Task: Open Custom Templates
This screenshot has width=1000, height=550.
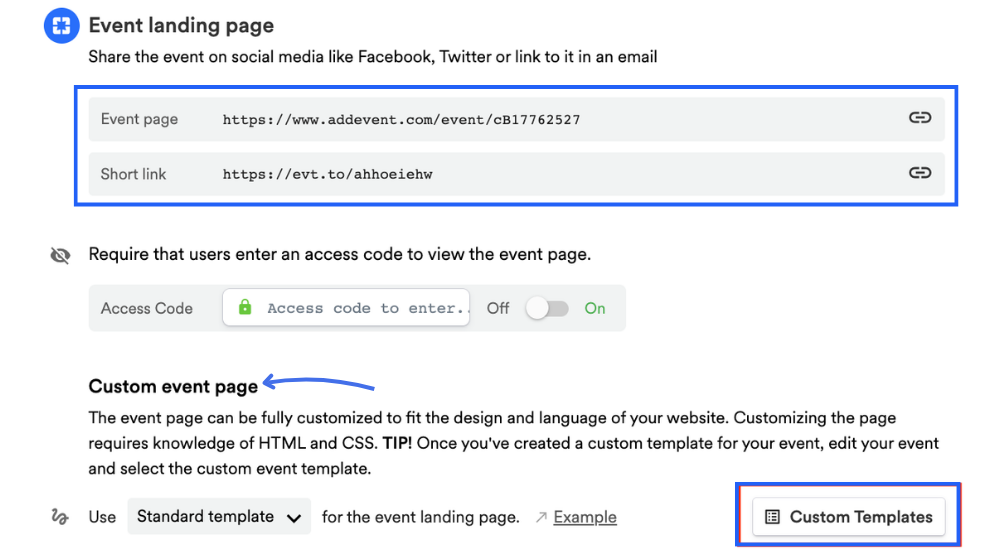Action: click(x=849, y=517)
